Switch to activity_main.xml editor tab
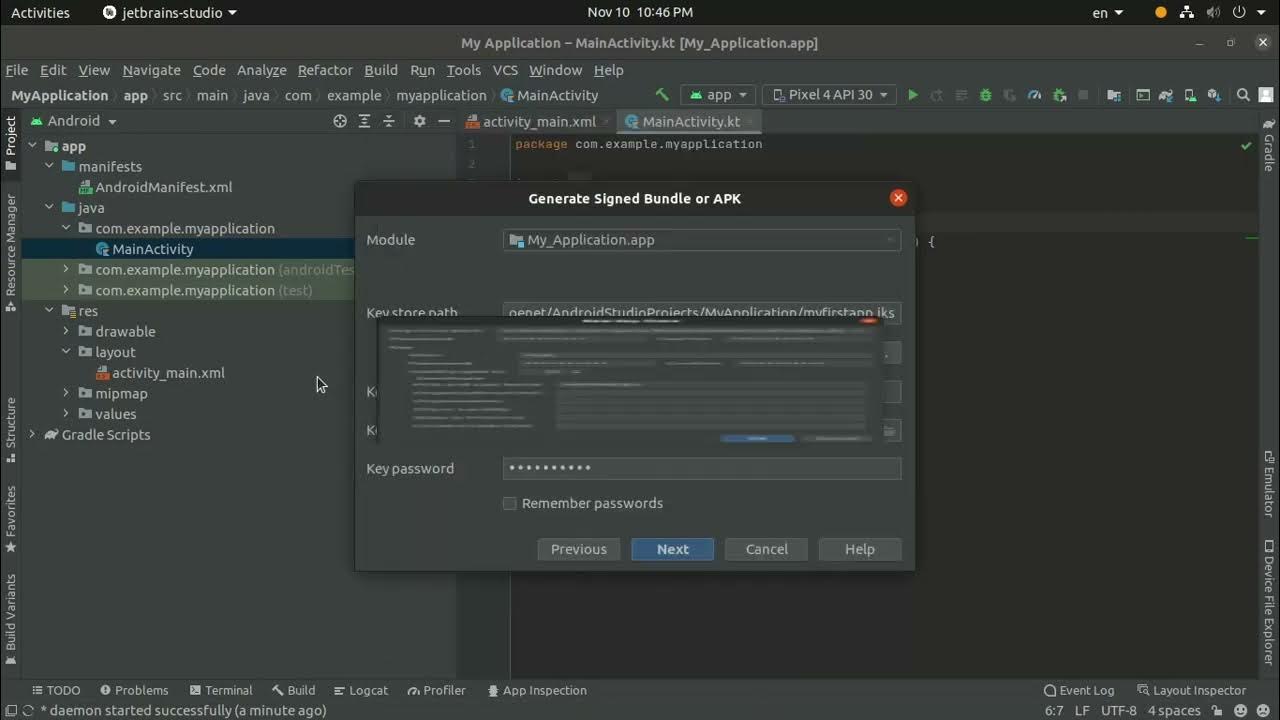The width and height of the screenshot is (1280, 720). 539,121
